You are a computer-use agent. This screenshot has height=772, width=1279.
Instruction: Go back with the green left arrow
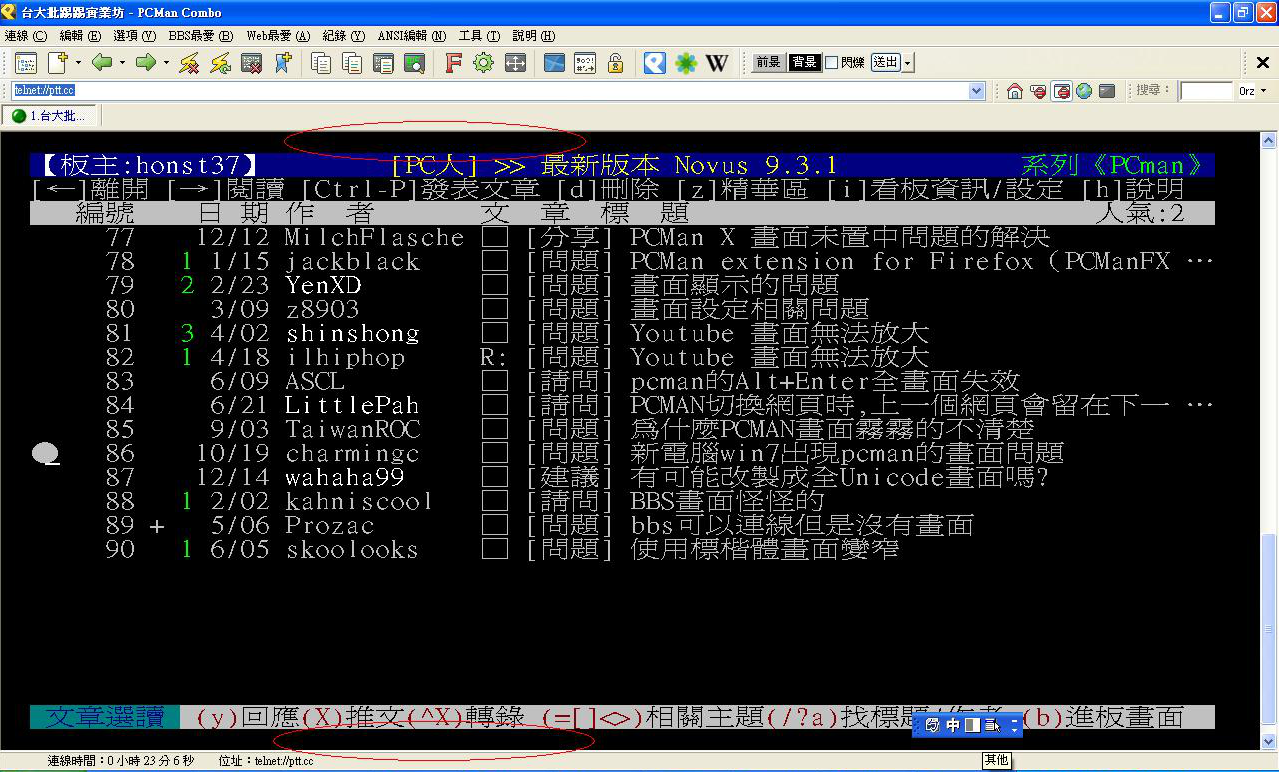click(101, 63)
